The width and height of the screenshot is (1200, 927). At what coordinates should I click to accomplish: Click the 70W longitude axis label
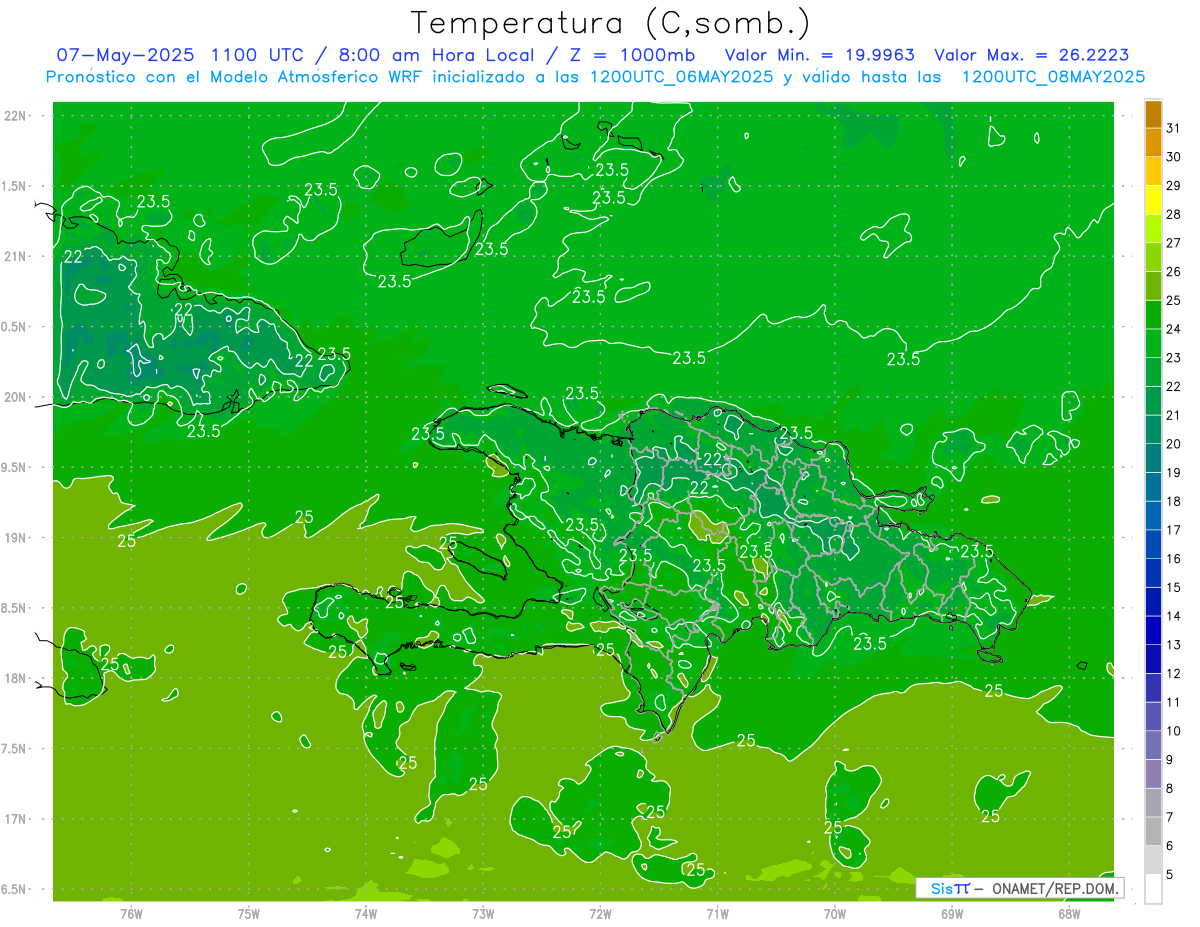pyautogui.click(x=835, y=913)
